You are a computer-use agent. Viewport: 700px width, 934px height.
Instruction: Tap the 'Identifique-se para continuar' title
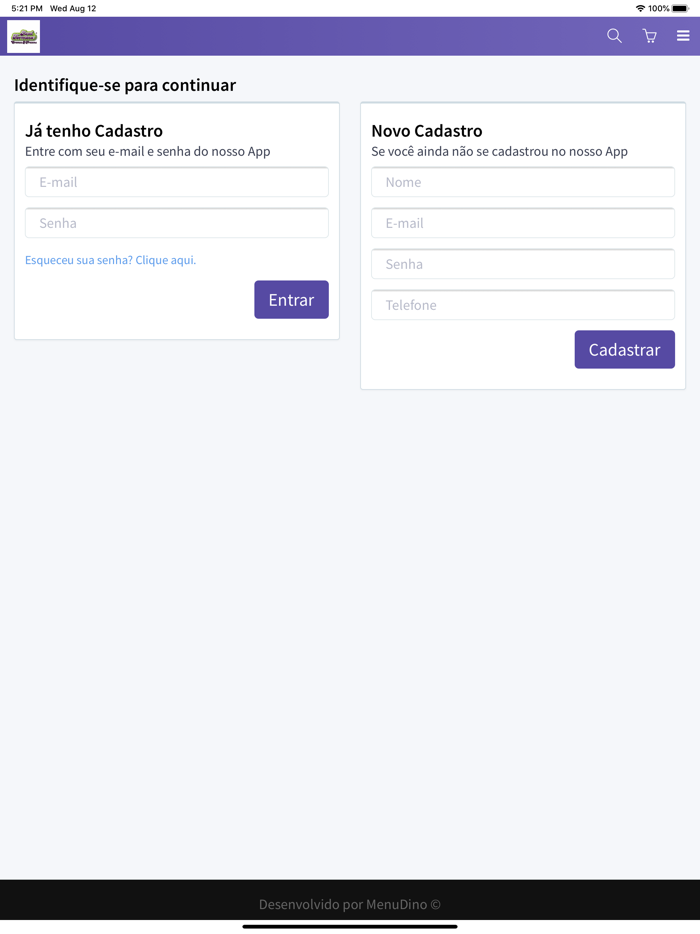(x=125, y=85)
